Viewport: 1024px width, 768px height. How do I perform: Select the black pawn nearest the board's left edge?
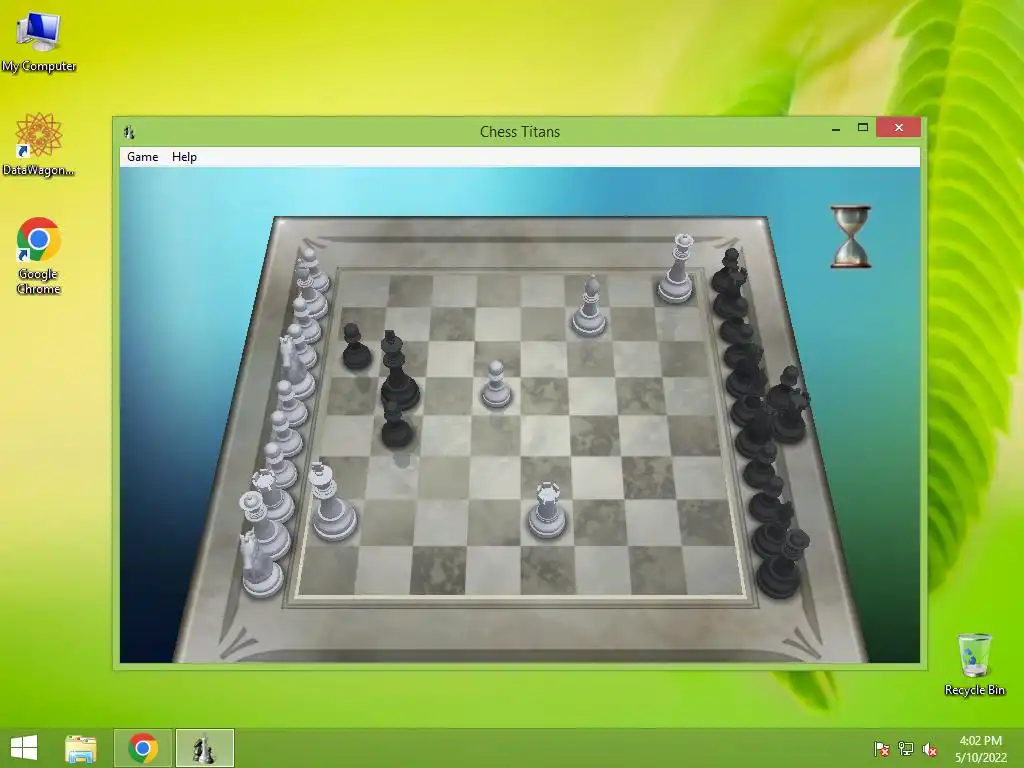click(x=356, y=347)
